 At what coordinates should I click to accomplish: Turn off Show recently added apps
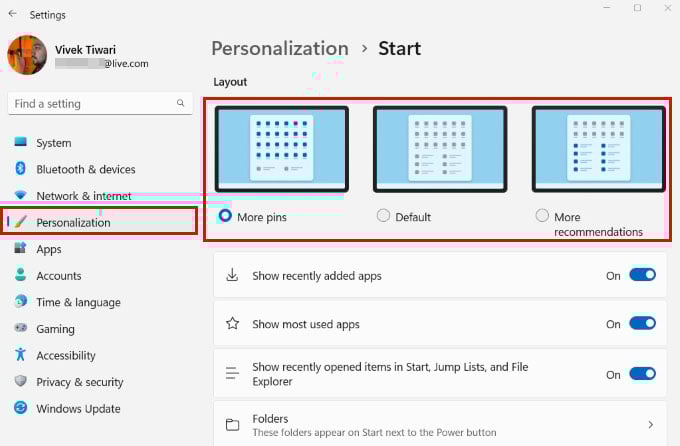point(642,275)
